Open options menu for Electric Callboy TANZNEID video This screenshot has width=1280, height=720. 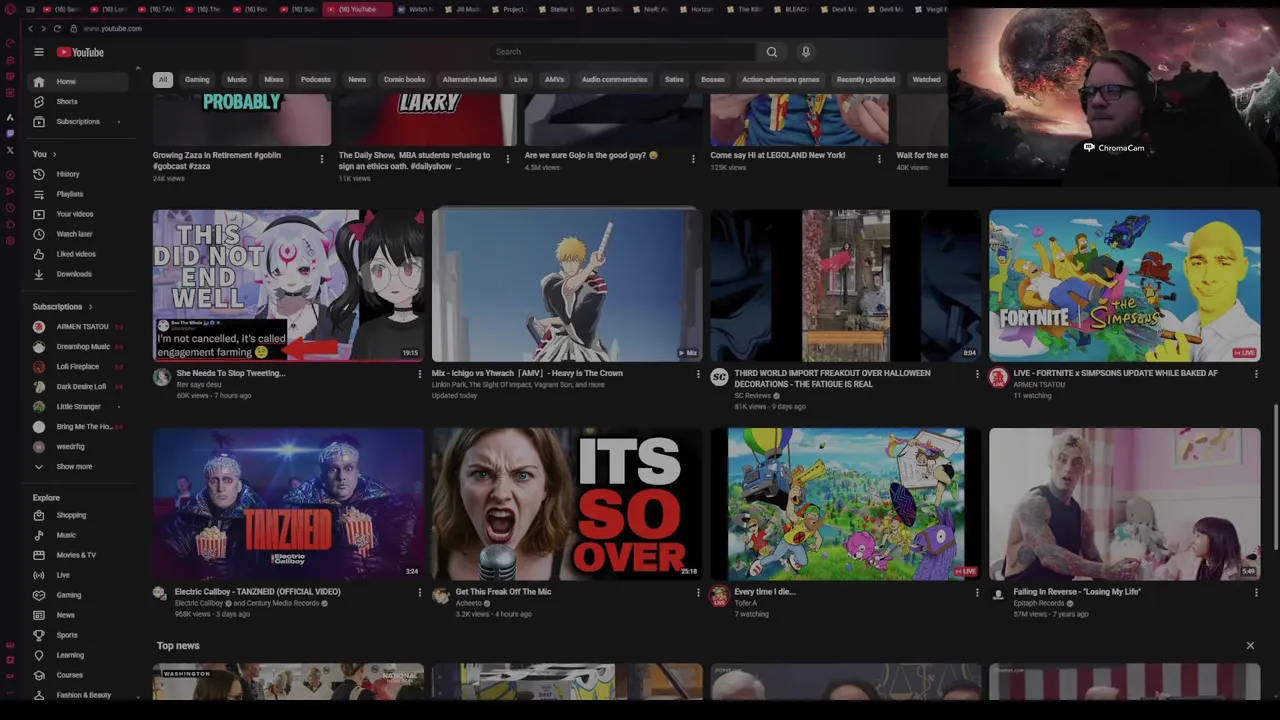(x=420, y=592)
